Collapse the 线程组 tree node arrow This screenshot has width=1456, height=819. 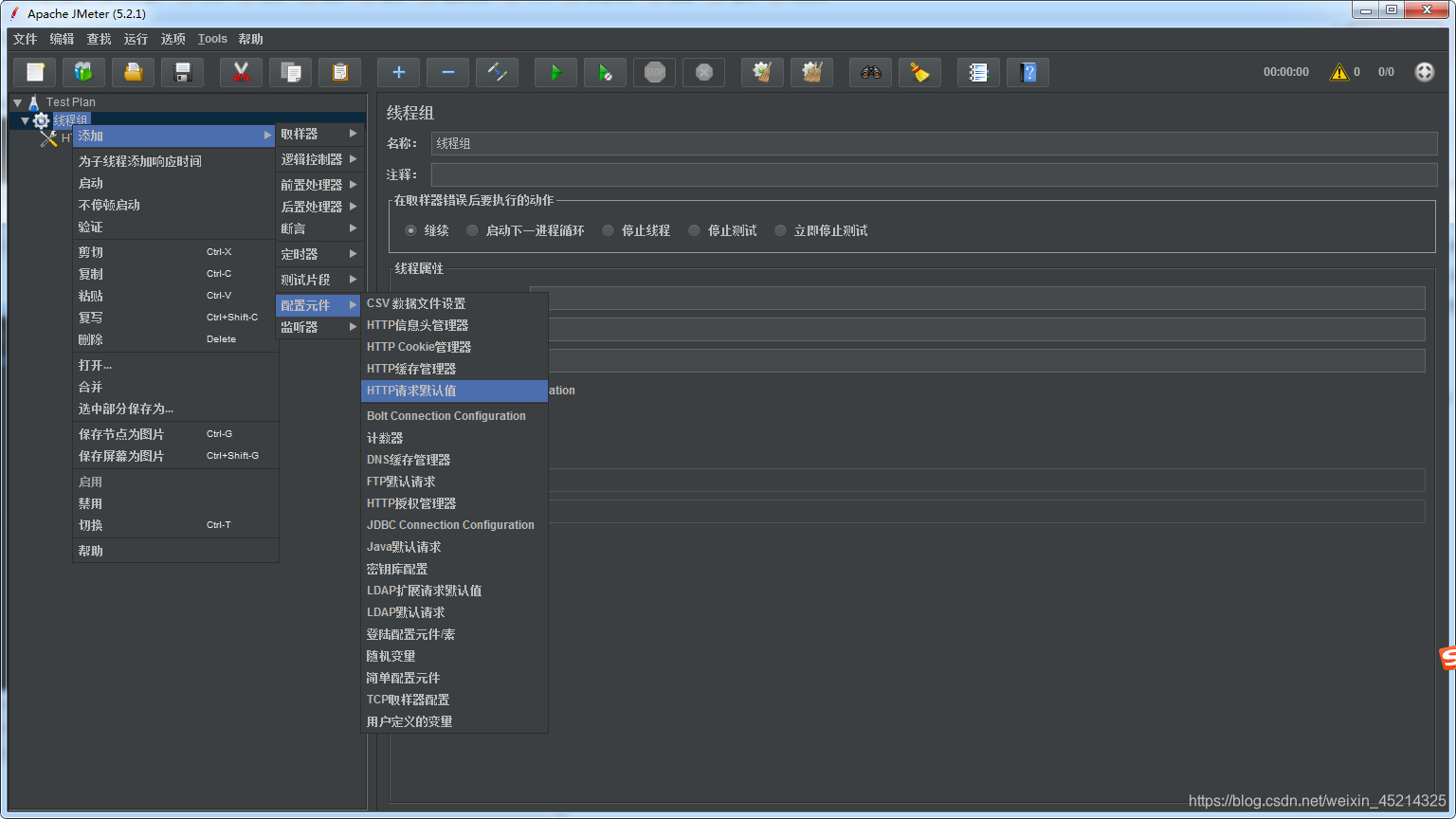pyautogui.click(x=25, y=120)
